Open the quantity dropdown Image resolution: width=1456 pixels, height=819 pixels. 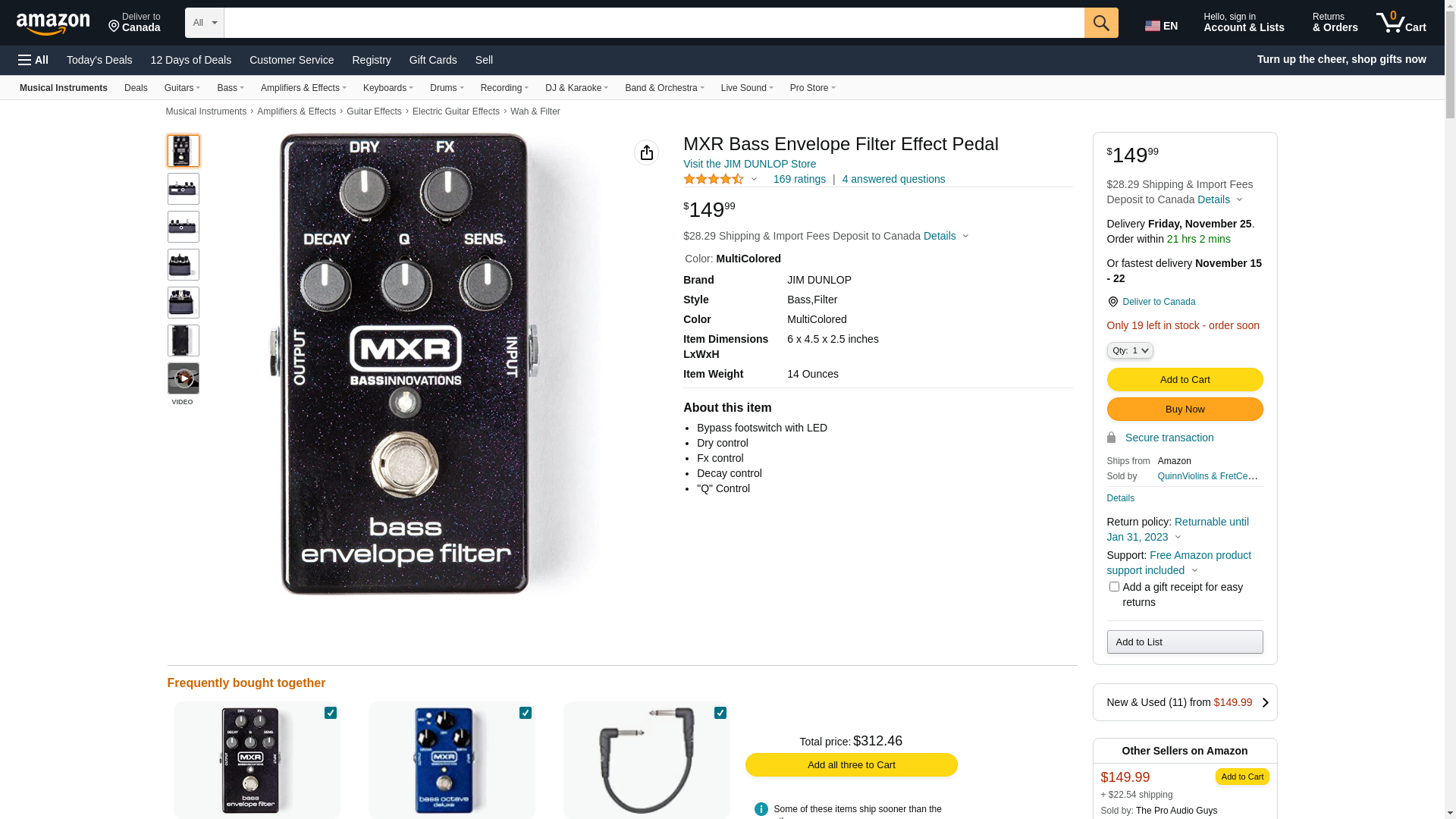pyautogui.click(x=1130, y=350)
